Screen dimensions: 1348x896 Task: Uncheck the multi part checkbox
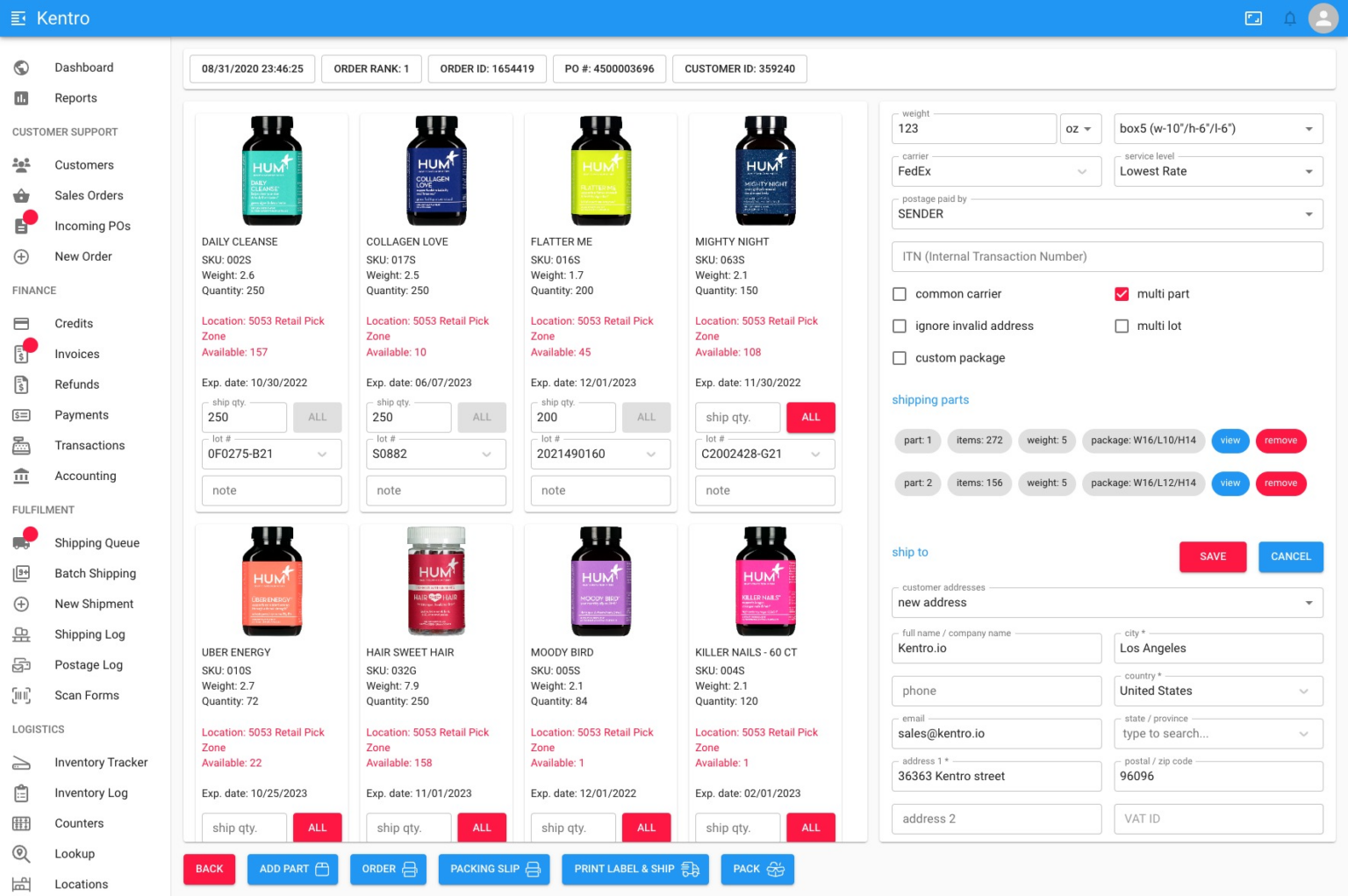[x=1122, y=294]
